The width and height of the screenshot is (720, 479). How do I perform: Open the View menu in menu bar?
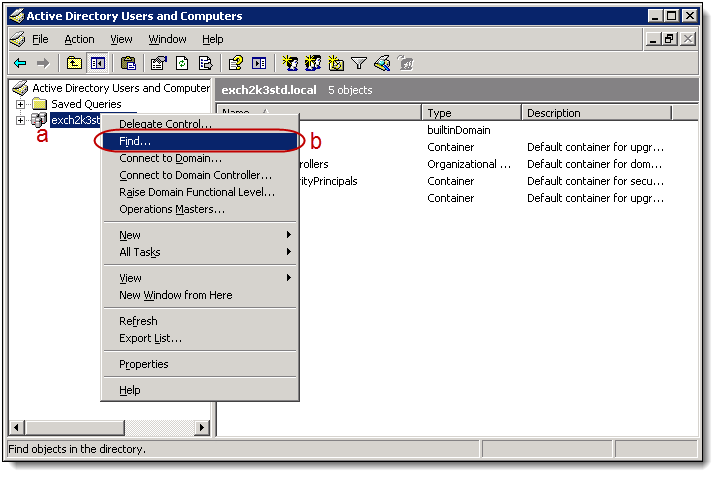pos(121,39)
